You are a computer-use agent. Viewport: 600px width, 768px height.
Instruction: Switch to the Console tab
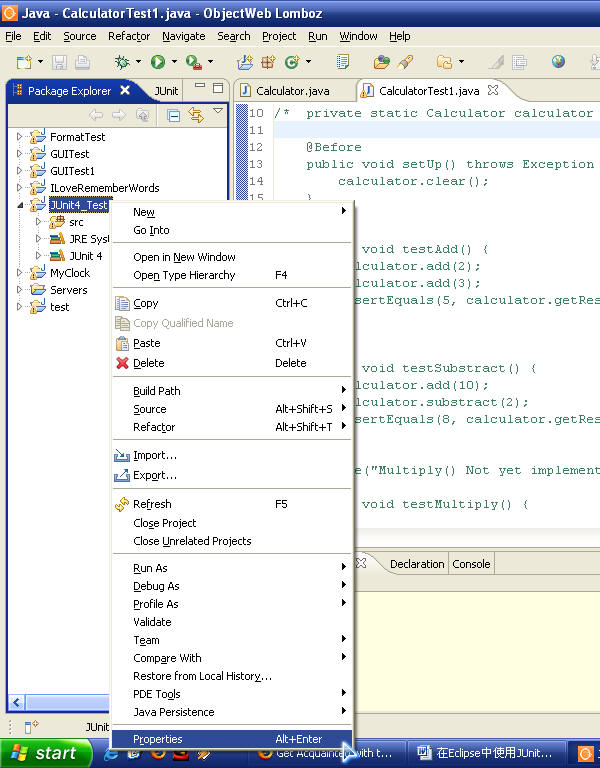[x=471, y=564]
